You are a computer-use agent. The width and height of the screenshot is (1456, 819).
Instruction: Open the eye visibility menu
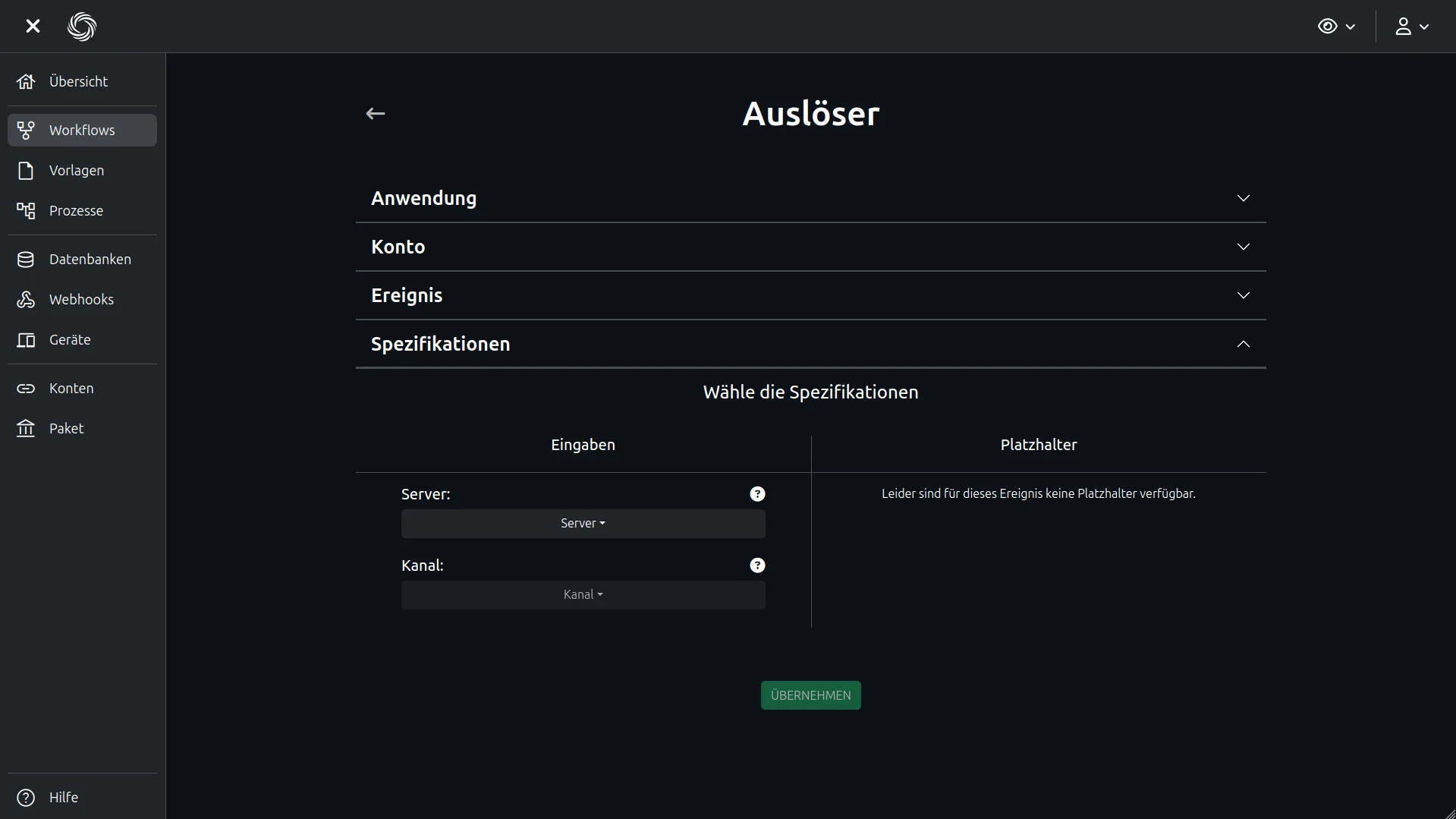point(1335,27)
